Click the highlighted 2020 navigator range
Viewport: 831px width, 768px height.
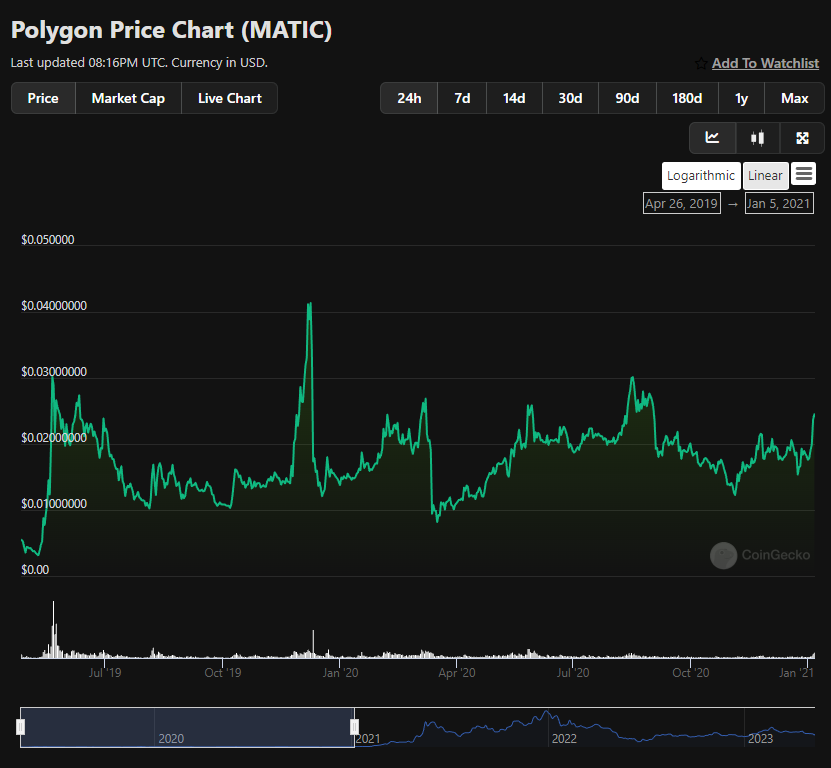pyautogui.click(x=187, y=727)
